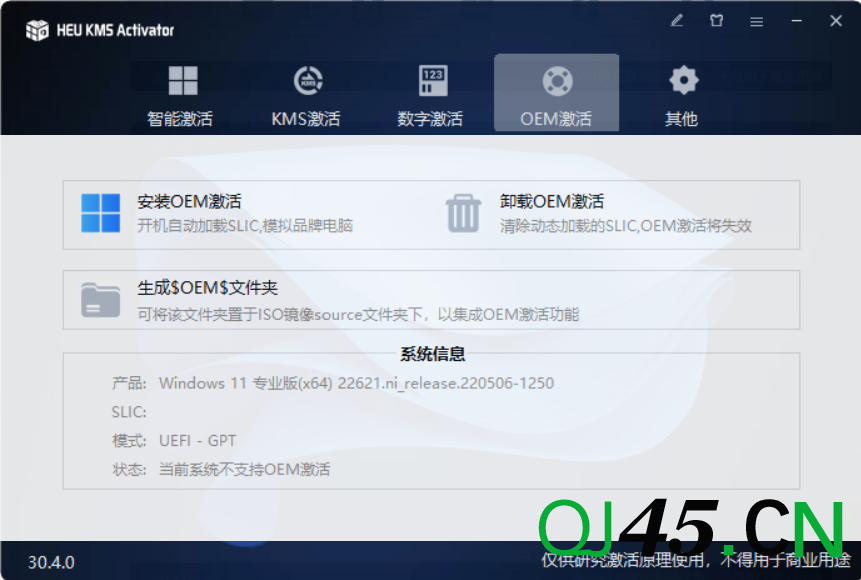Click the 系统信息 heading
Viewport: 861px width, 580px height.
pyautogui.click(x=433, y=354)
